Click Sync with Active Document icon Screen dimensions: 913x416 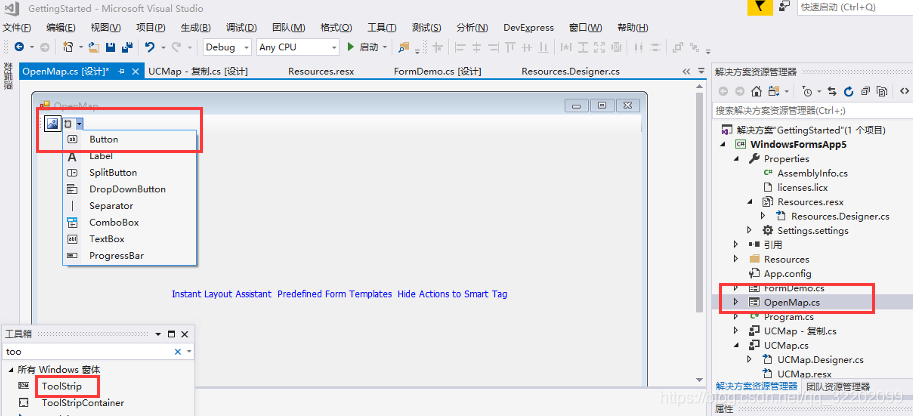(832, 91)
